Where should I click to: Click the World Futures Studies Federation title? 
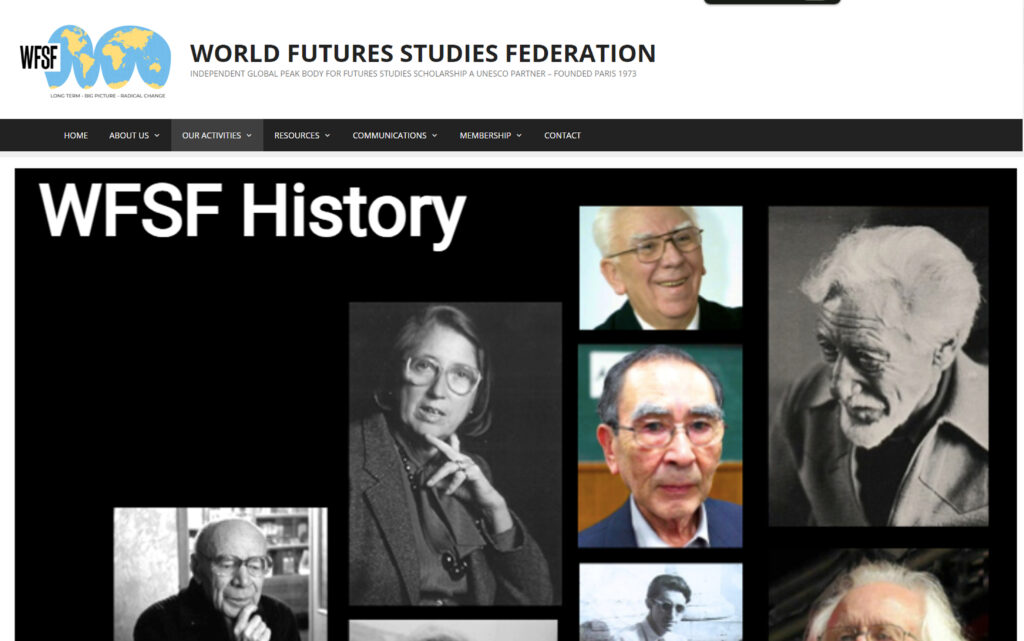point(423,53)
